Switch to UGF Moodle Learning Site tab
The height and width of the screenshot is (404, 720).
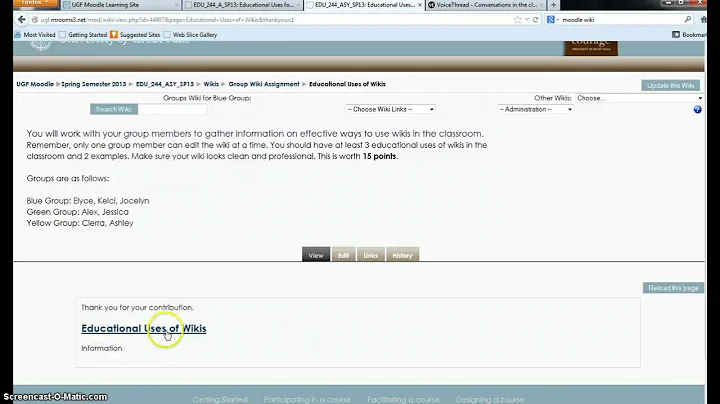[120, 5]
